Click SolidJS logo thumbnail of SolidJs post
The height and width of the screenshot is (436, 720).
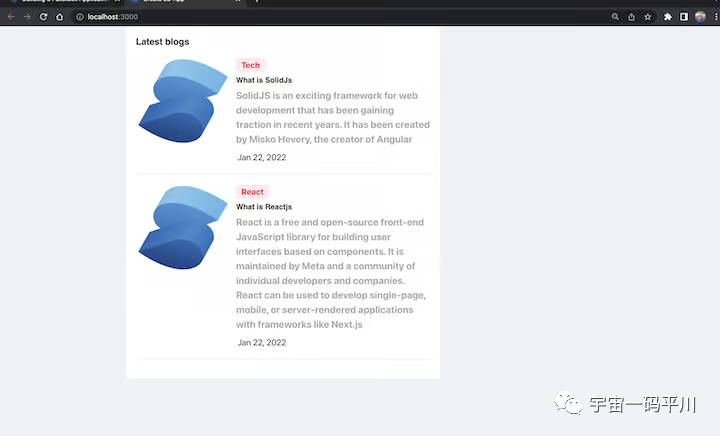183,101
